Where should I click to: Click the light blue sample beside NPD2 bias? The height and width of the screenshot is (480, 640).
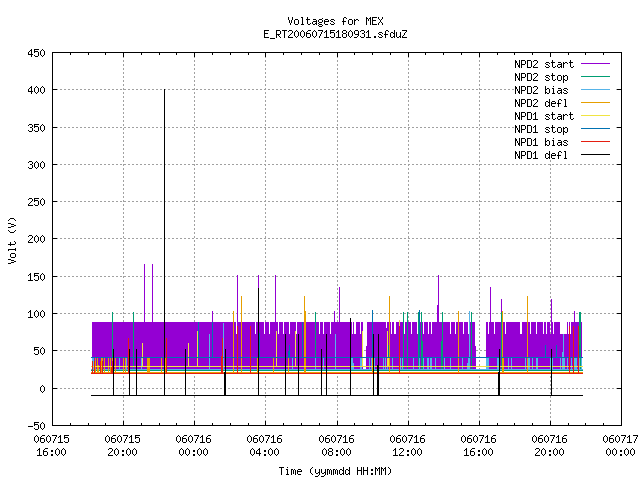click(596, 90)
